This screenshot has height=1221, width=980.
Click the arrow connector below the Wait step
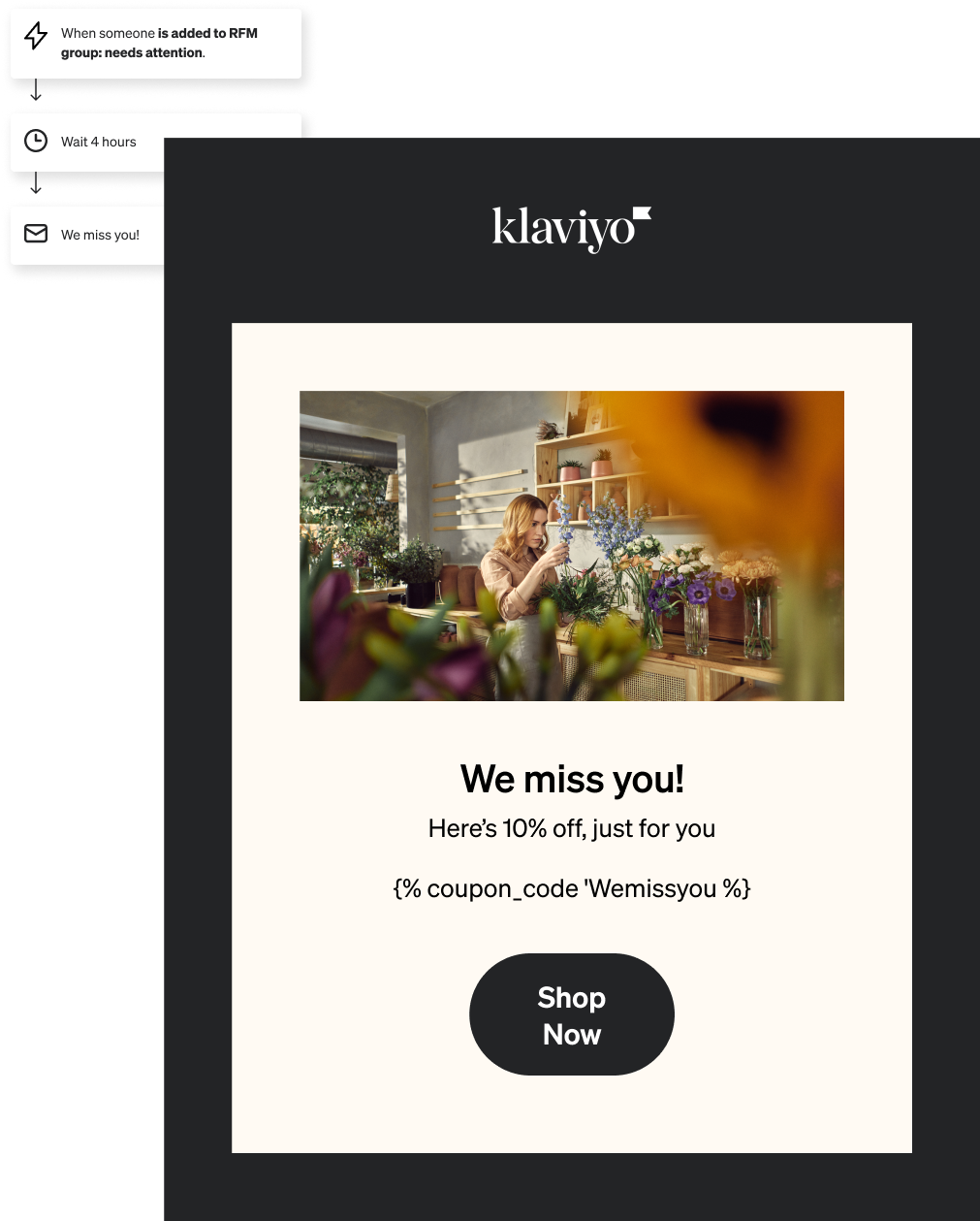[36, 182]
